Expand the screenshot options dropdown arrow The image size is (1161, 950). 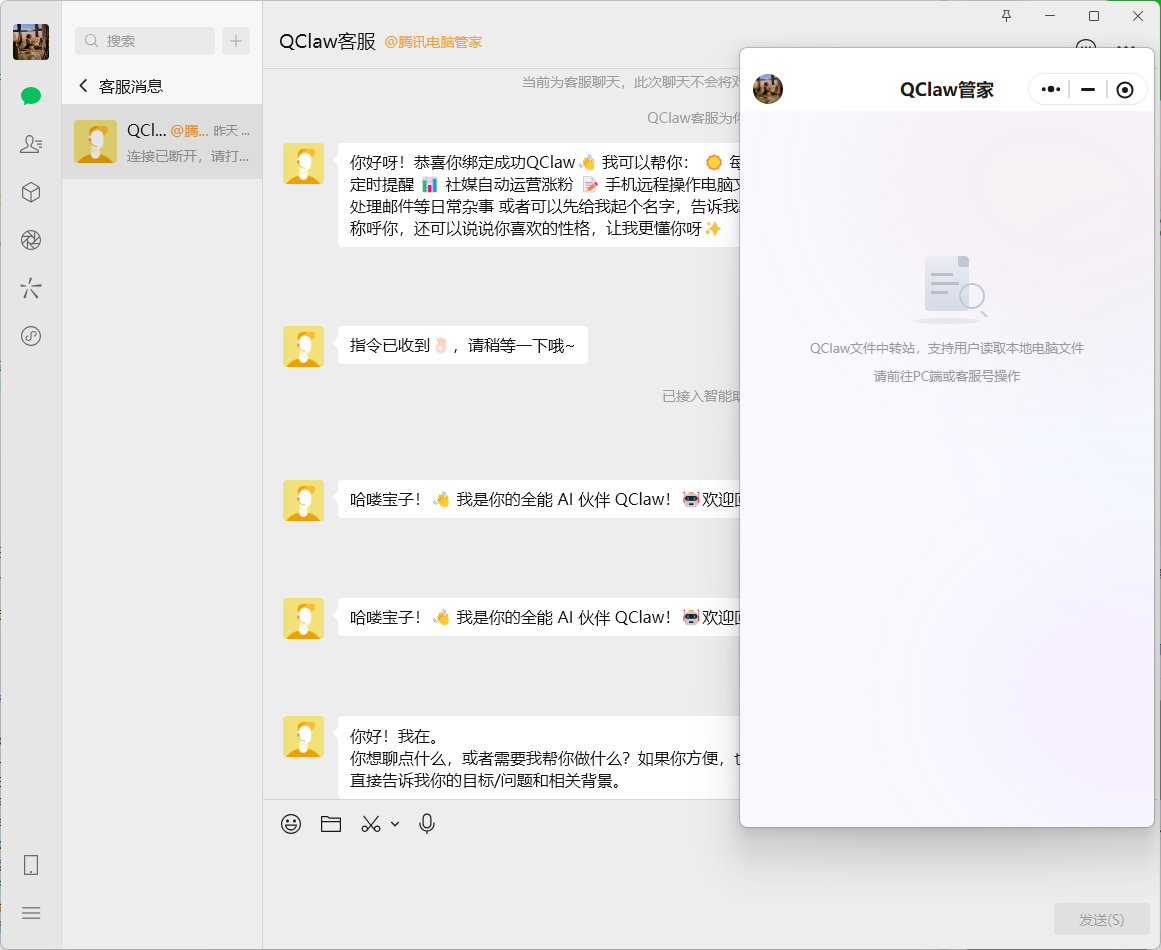coord(395,824)
